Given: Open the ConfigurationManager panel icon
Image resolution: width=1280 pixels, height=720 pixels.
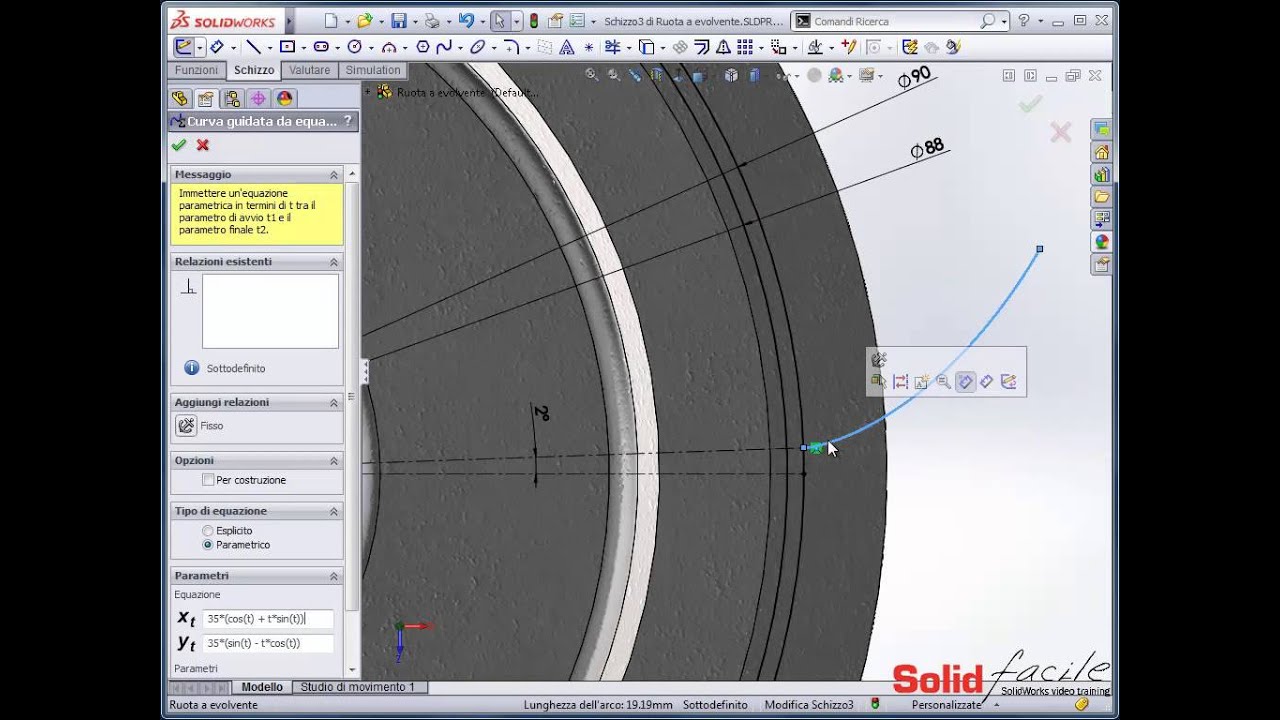Looking at the screenshot, I should pyautogui.click(x=232, y=98).
